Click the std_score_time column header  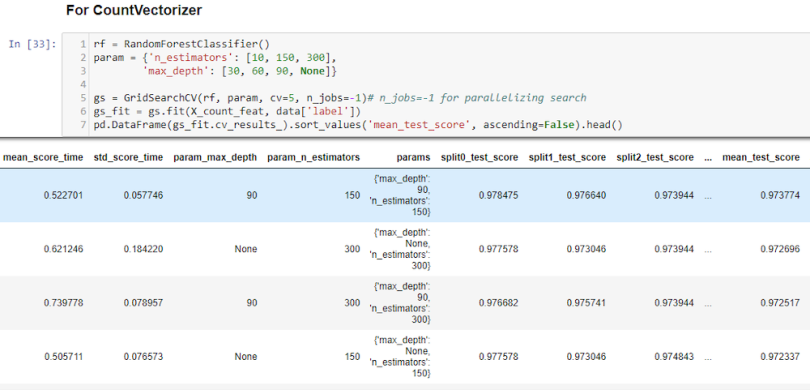tap(128, 158)
